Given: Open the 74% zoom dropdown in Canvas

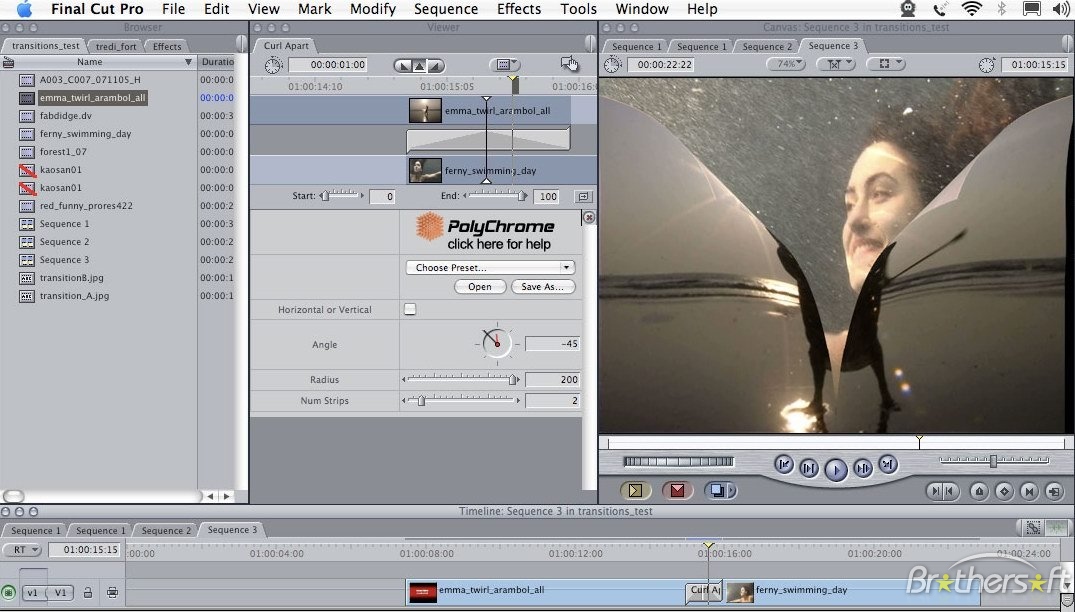Looking at the screenshot, I should pos(786,64).
